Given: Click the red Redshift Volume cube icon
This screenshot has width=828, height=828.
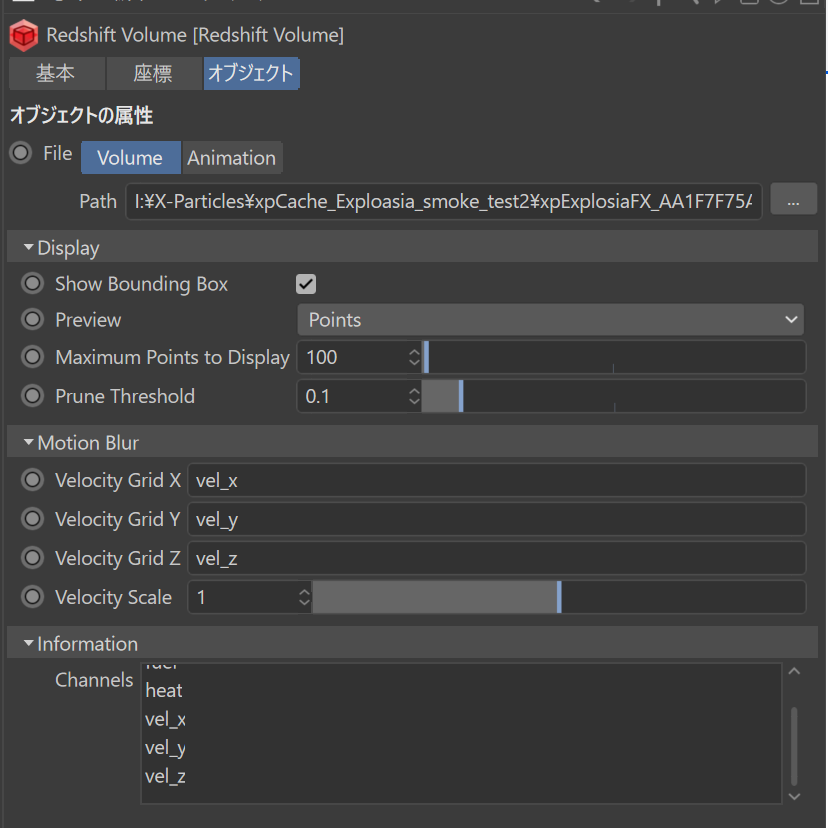Looking at the screenshot, I should click(24, 35).
